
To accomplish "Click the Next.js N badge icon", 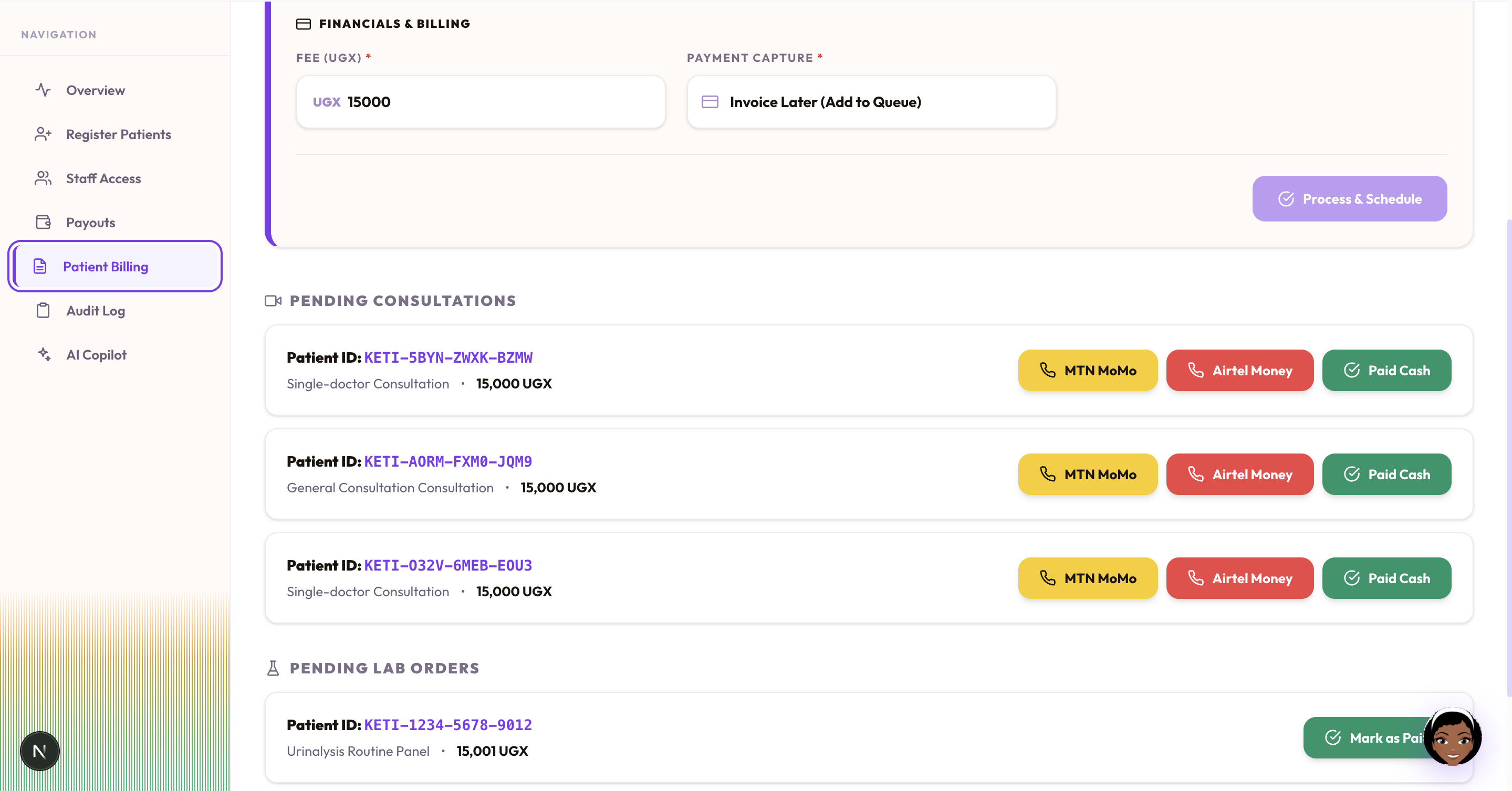I will click(x=40, y=751).
